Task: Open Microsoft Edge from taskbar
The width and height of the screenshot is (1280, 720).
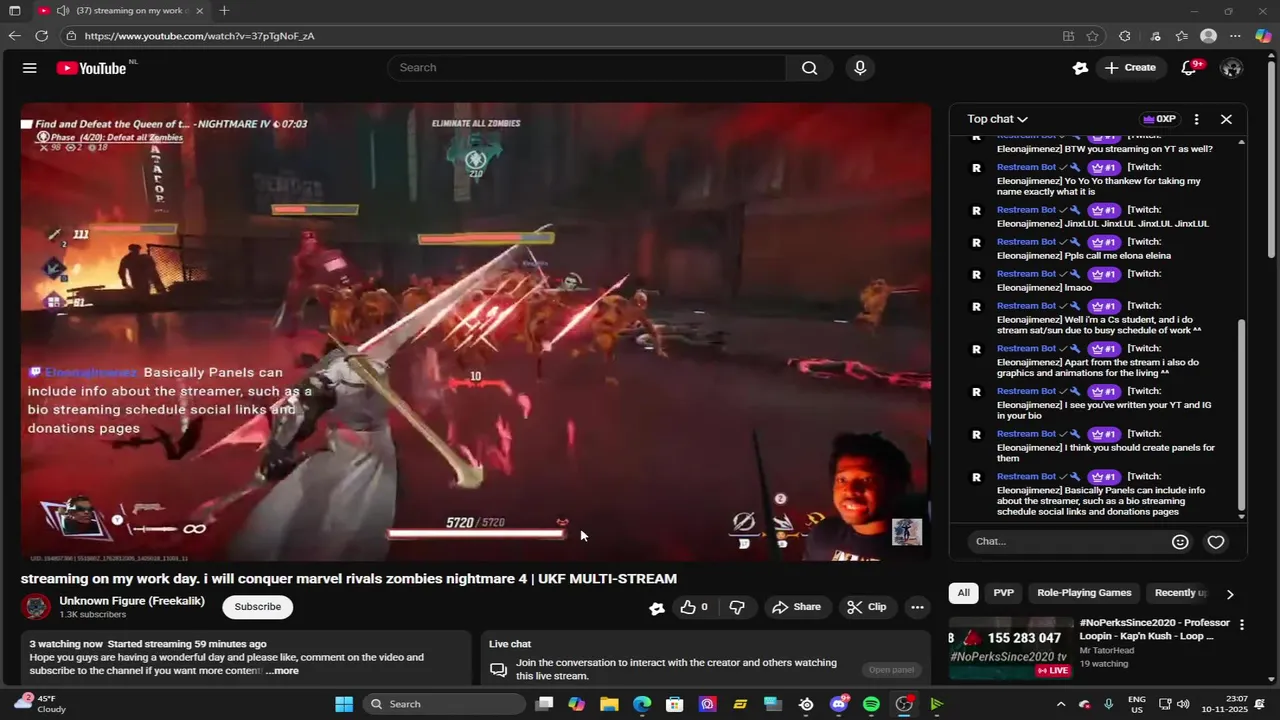Action: pyautogui.click(x=641, y=704)
